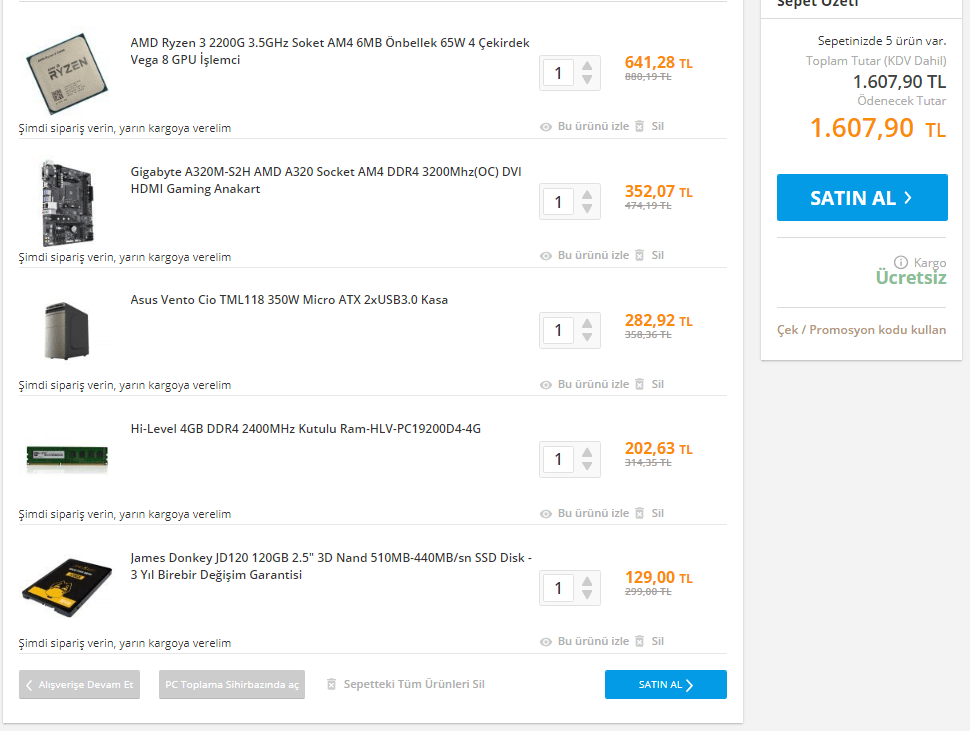
Task: Click info icon next to Kargo
Action: (900, 262)
